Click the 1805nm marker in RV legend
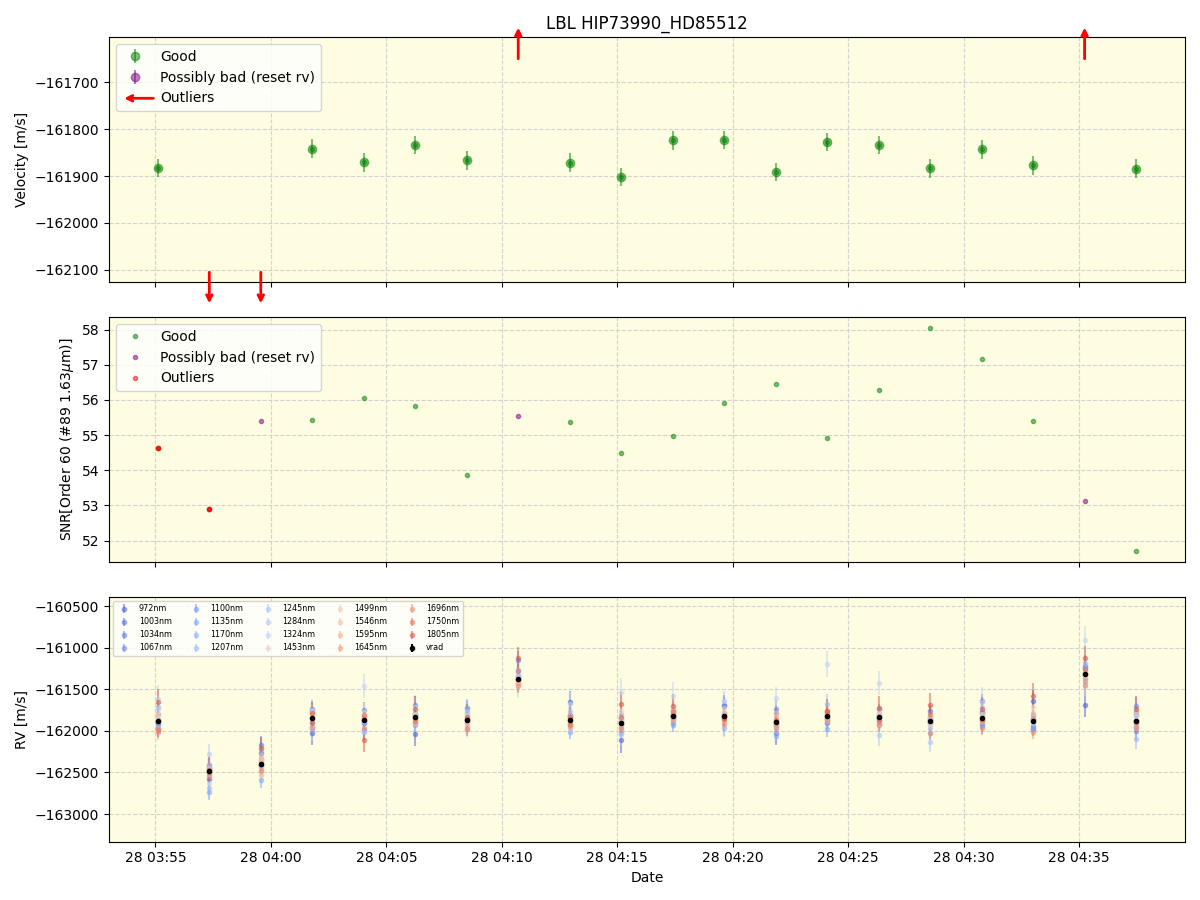1200x900 pixels. (412, 634)
